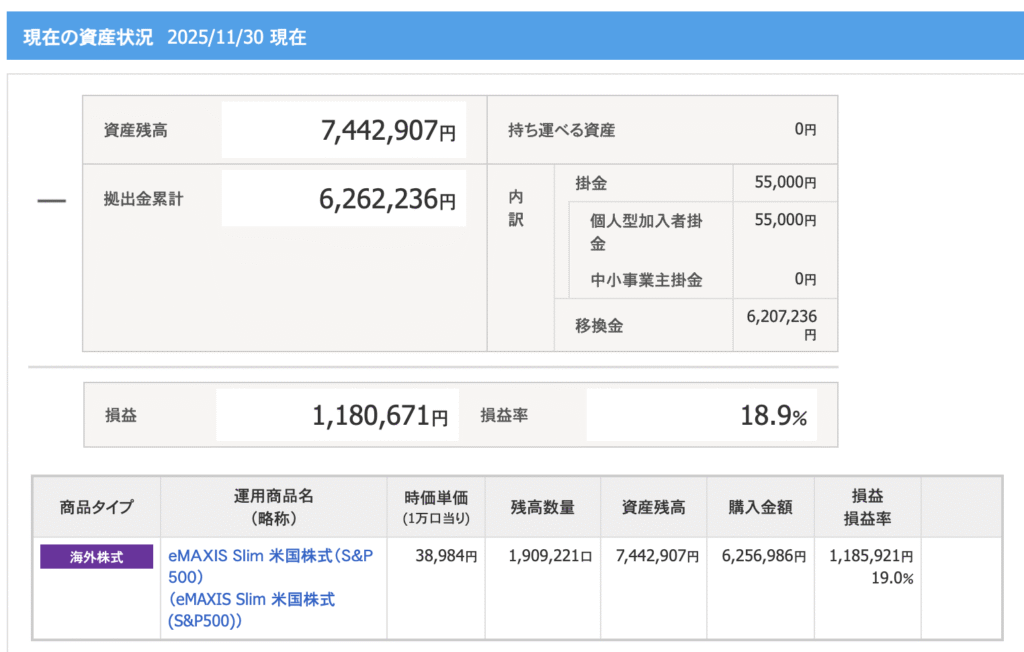Click the 持ち運べる資産 label

point(562,130)
